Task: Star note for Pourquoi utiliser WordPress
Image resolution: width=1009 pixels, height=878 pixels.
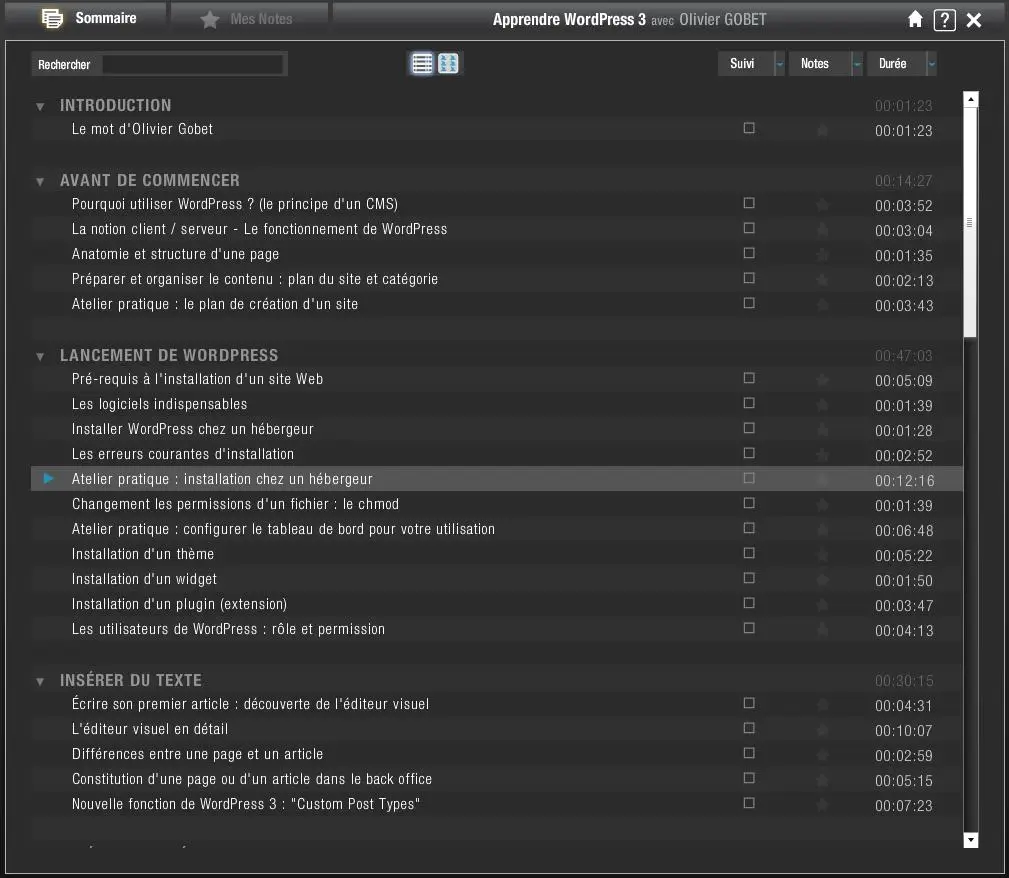Action: click(822, 205)
